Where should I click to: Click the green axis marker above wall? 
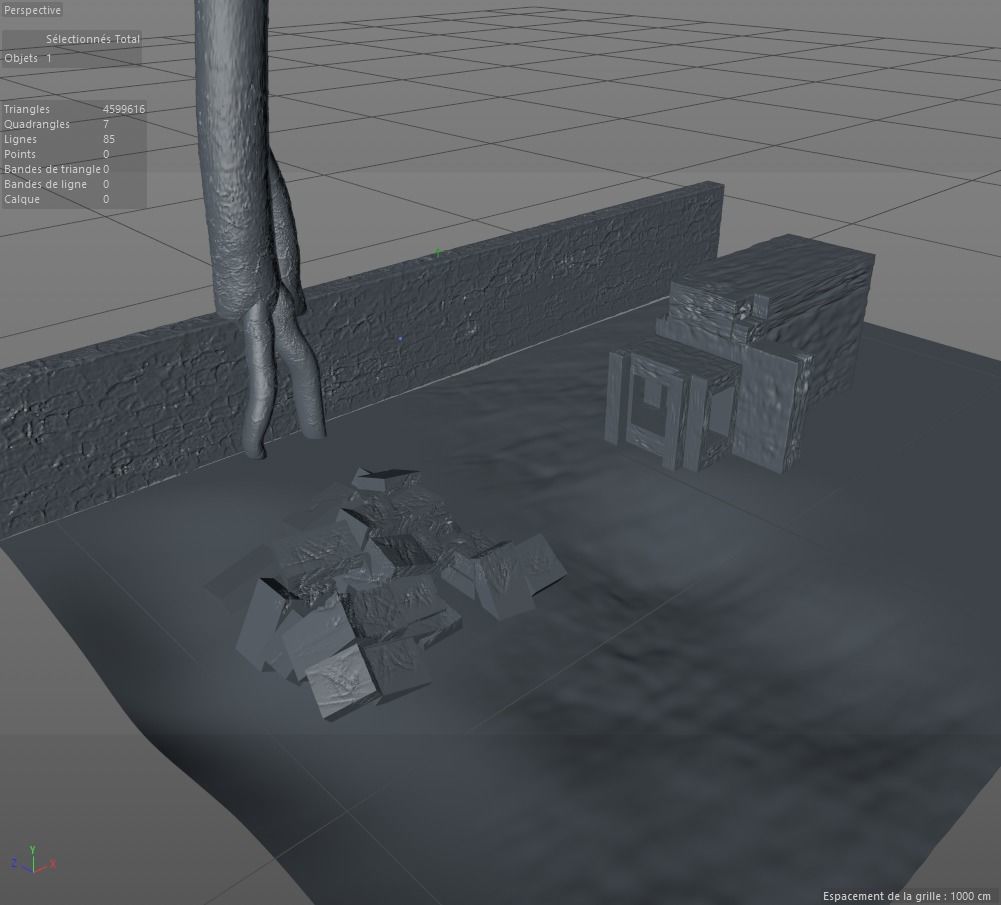(x=438, y=253)
